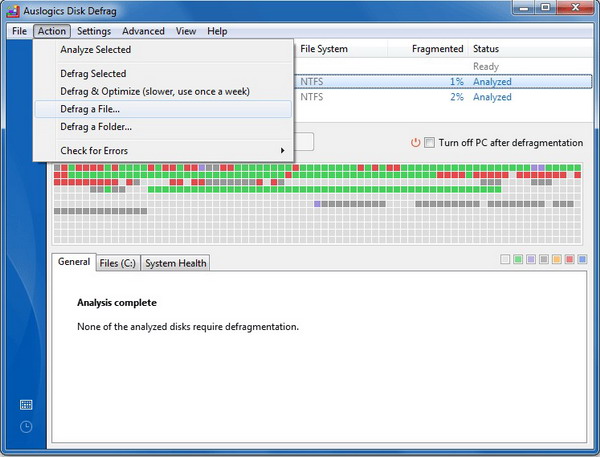Image resolution: width=600 pixels, height=457 pixels.
Task: Click the red fragmented legend swatch
Action: click(569, 260)
